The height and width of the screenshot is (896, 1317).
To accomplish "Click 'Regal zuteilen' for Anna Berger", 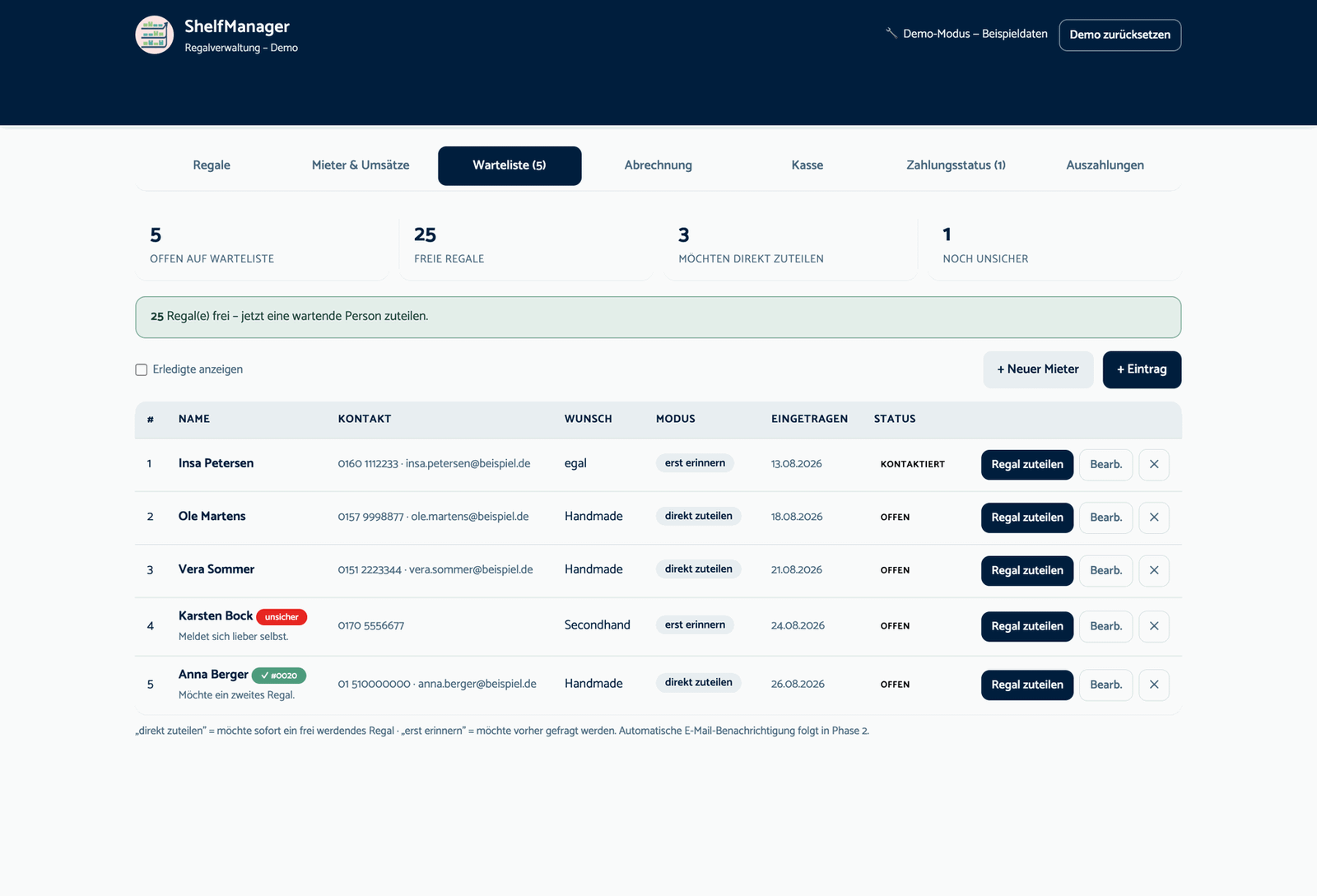I will point(1027,685).
